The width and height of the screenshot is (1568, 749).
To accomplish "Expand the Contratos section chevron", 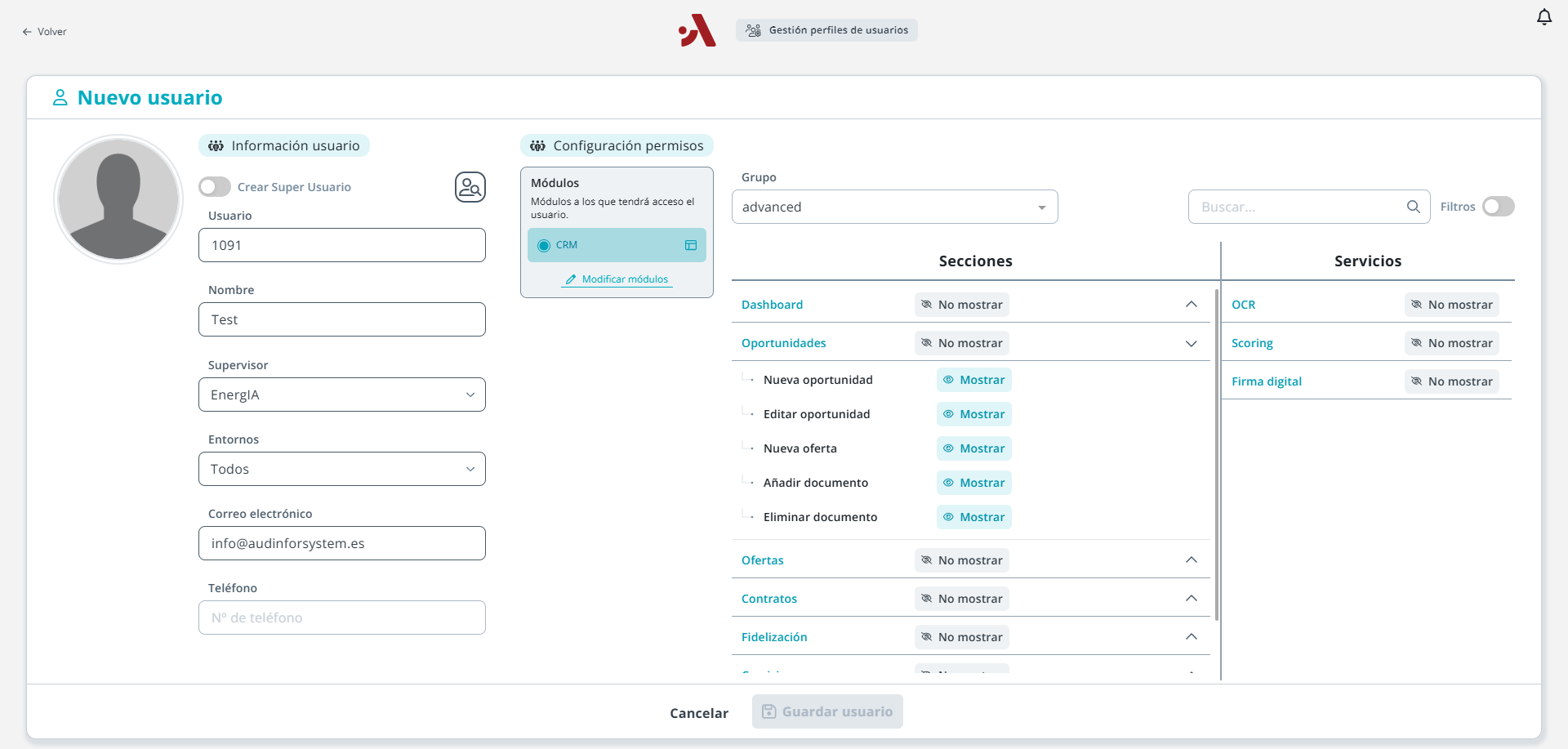I will click(1191, 599).
